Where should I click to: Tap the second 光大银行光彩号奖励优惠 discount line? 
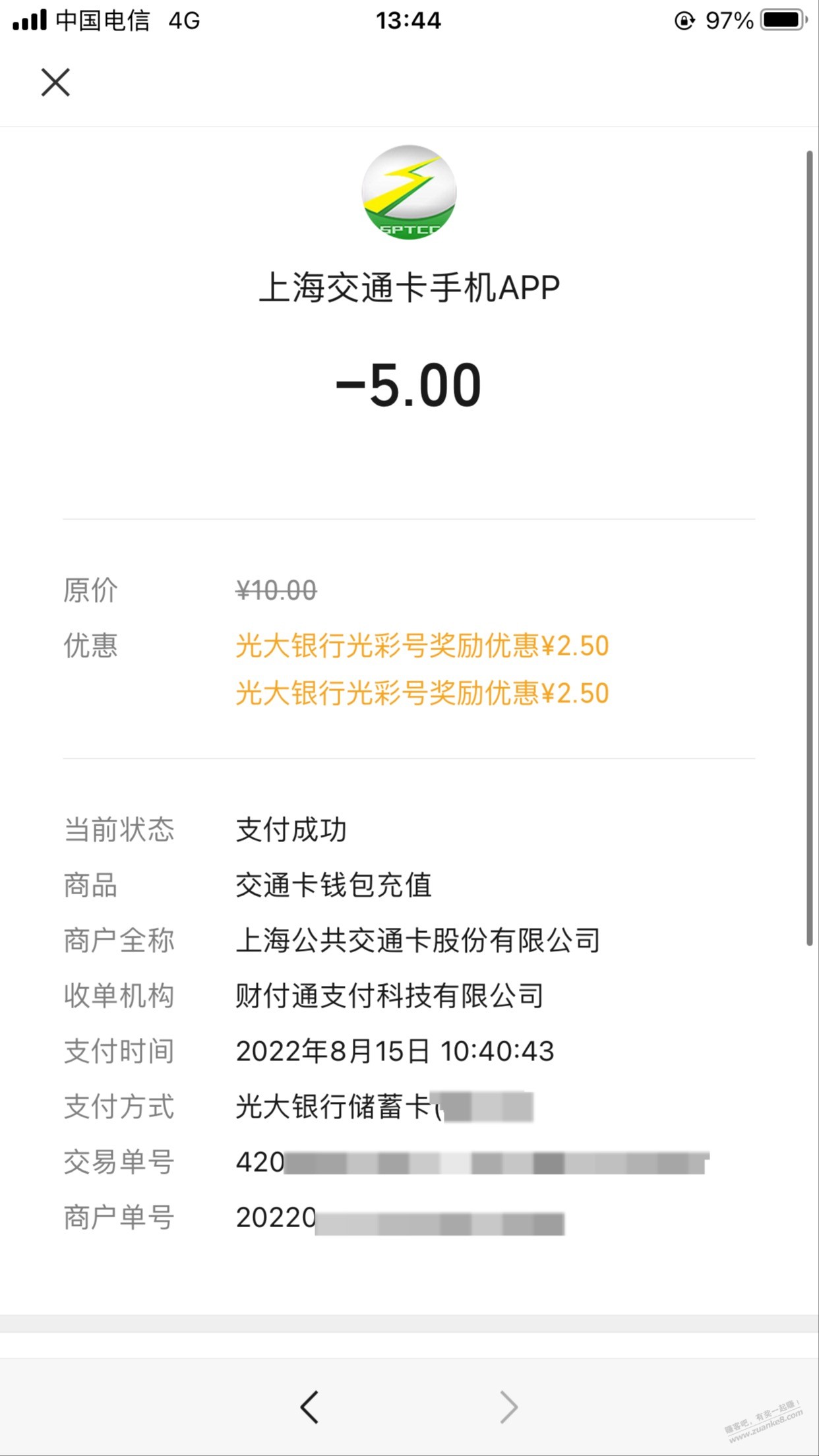(422, 693)
